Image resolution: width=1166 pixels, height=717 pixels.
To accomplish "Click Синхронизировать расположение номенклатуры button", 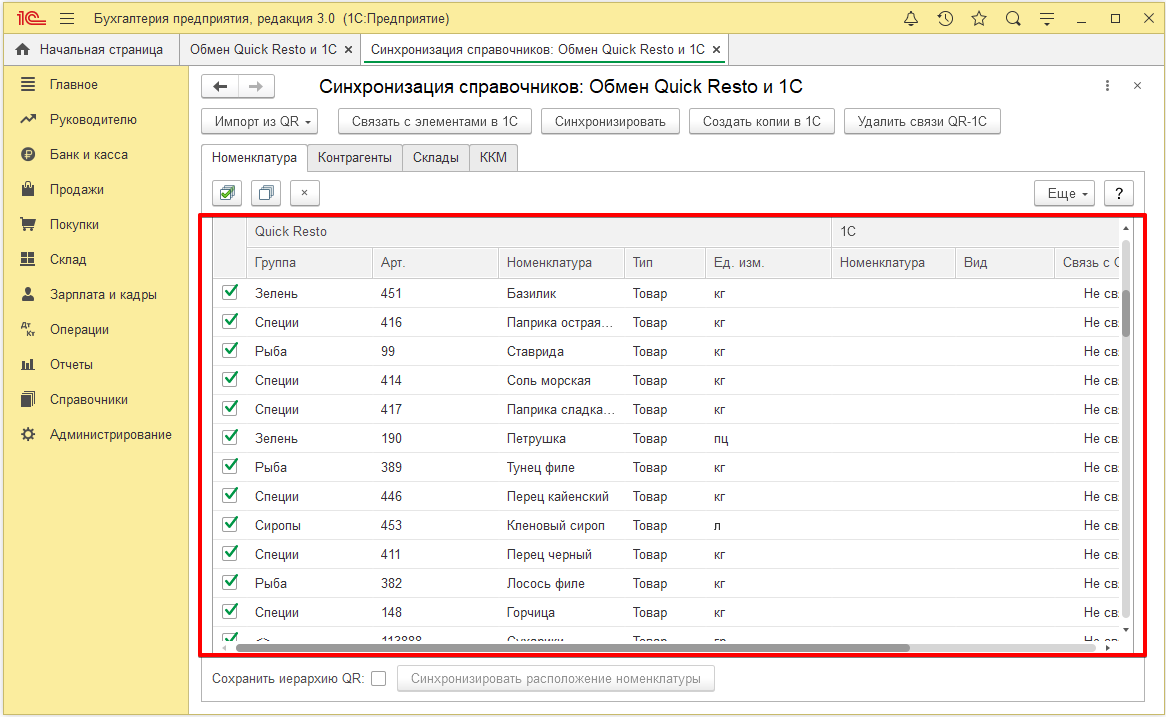I will pos(556,678).
